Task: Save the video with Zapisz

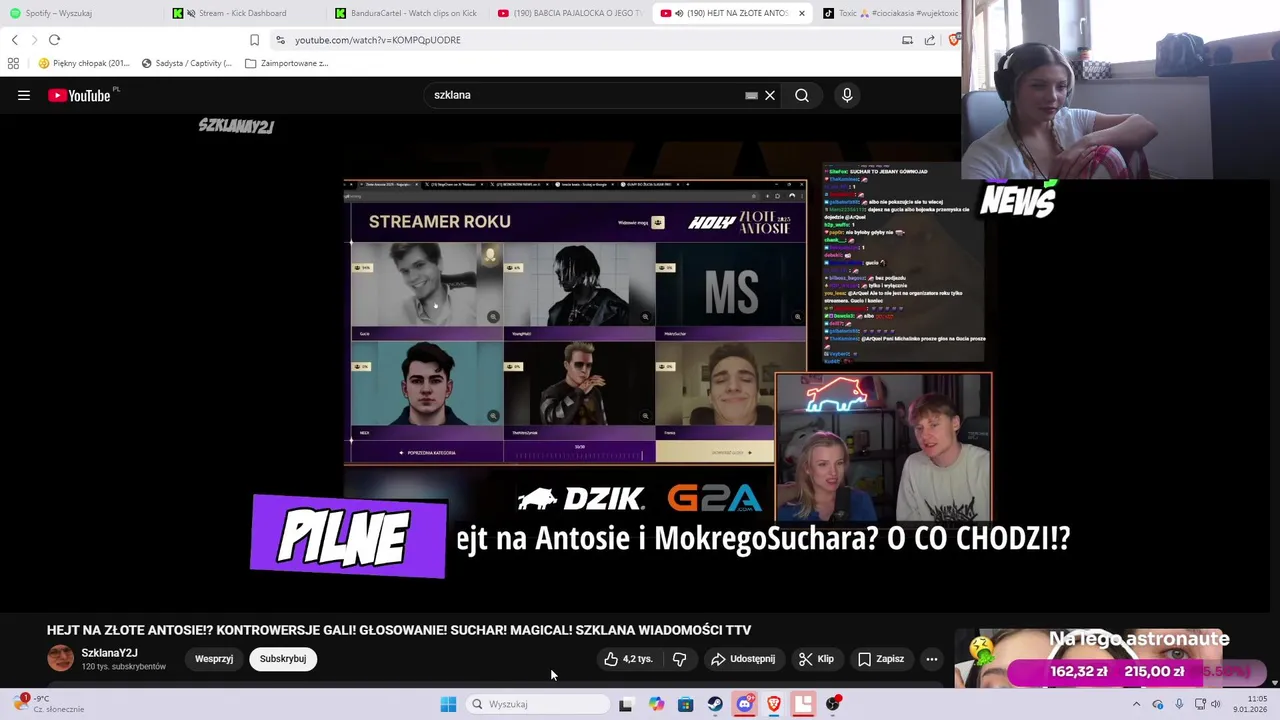Action: pyautogui.click(x=881, y=659)
